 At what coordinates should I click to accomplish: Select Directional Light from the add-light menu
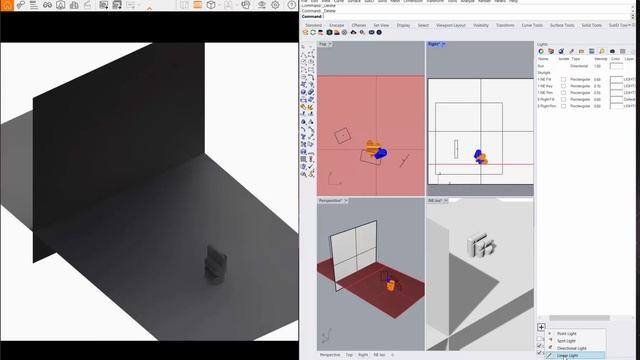coord(576,348)
